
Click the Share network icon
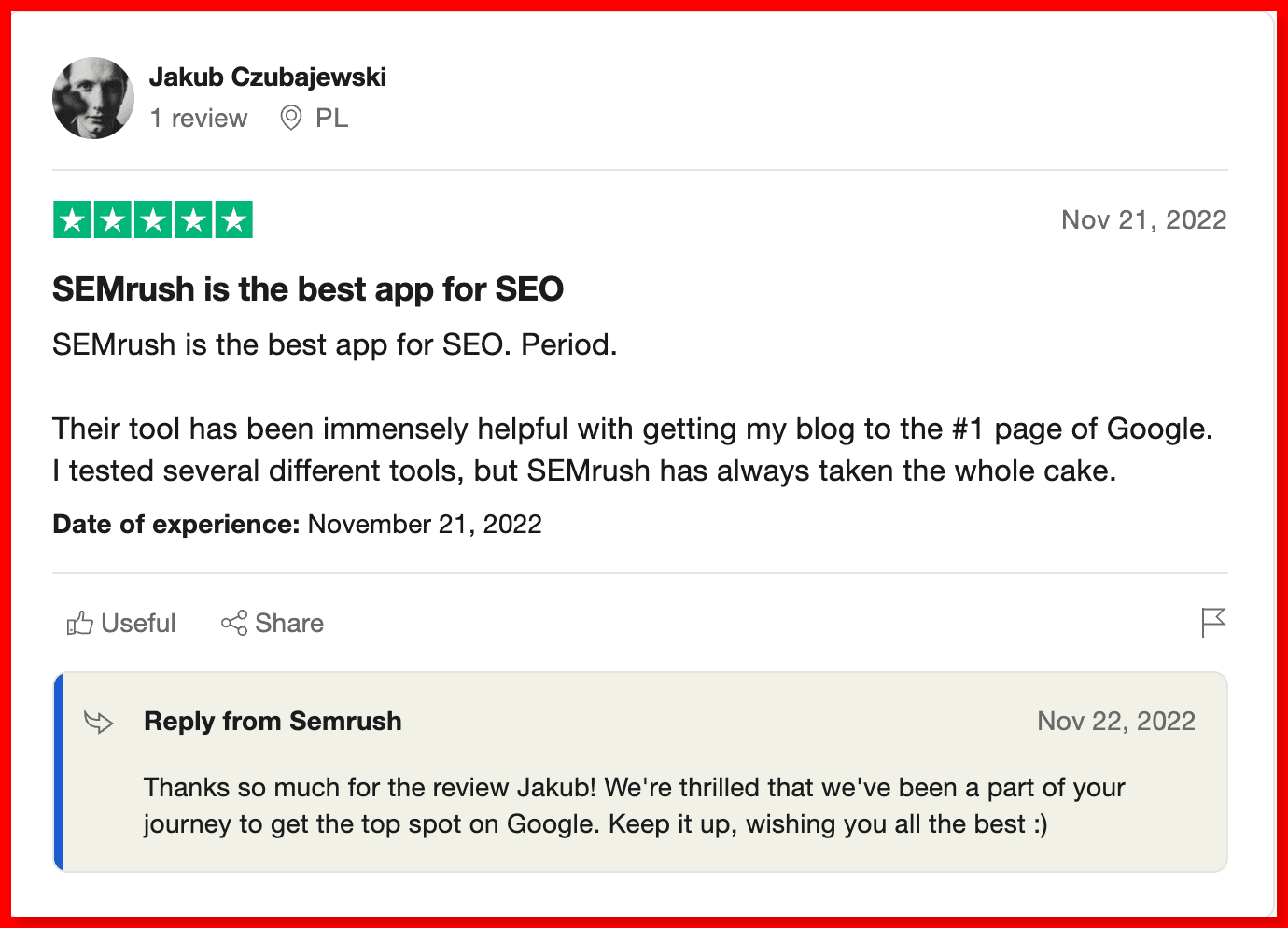(x=234, y=623)
